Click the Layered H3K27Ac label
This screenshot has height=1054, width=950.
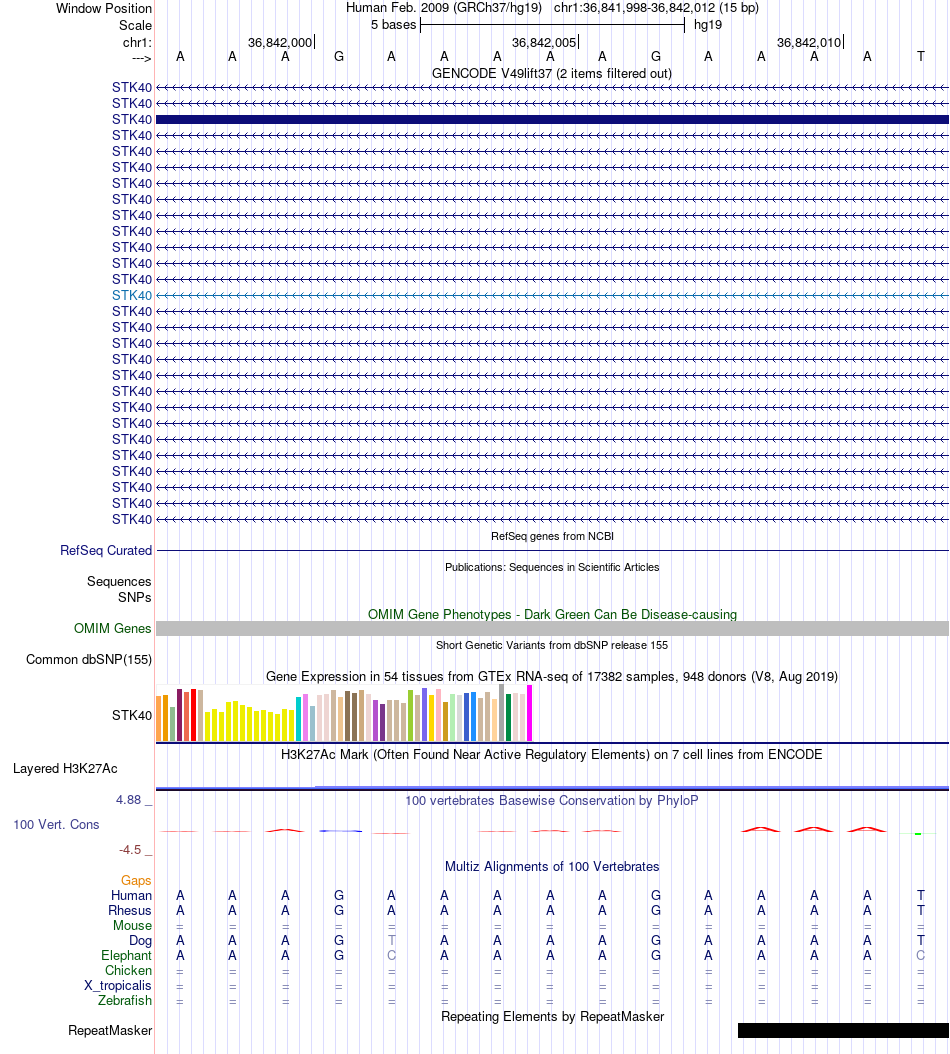tap(65, 769)
